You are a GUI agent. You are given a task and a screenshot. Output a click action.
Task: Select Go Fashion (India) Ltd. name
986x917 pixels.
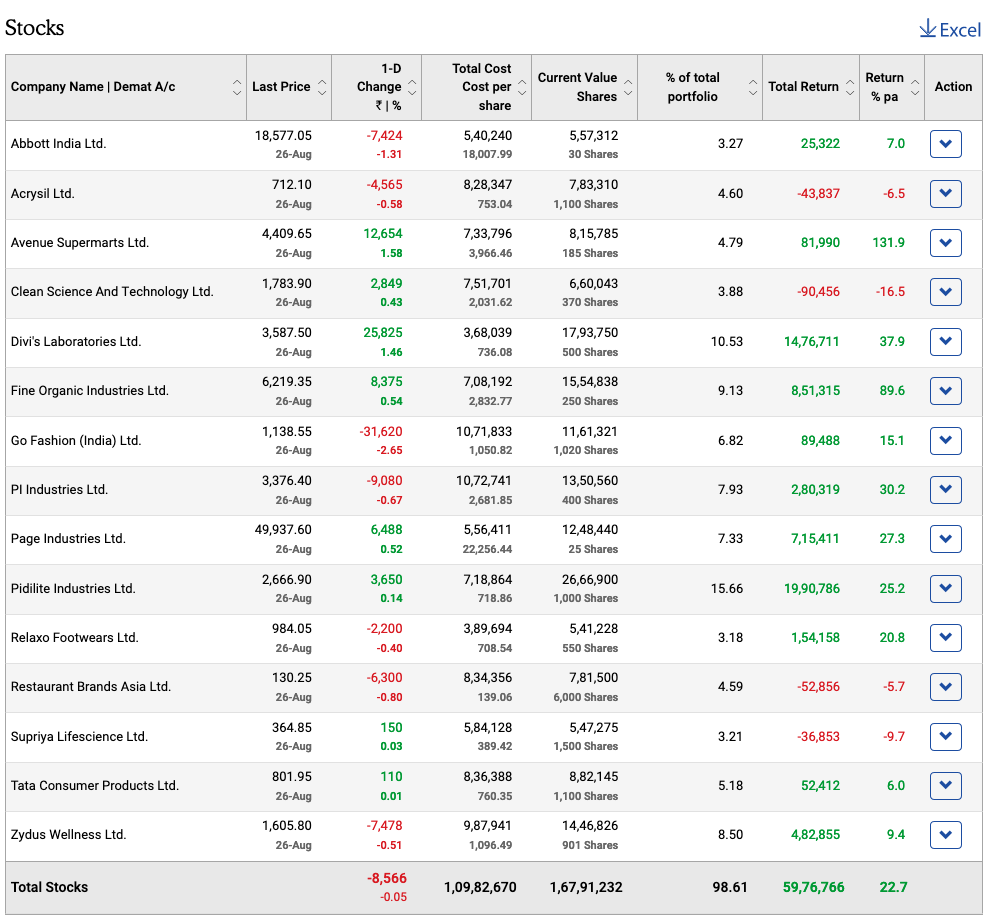[76, 440]
